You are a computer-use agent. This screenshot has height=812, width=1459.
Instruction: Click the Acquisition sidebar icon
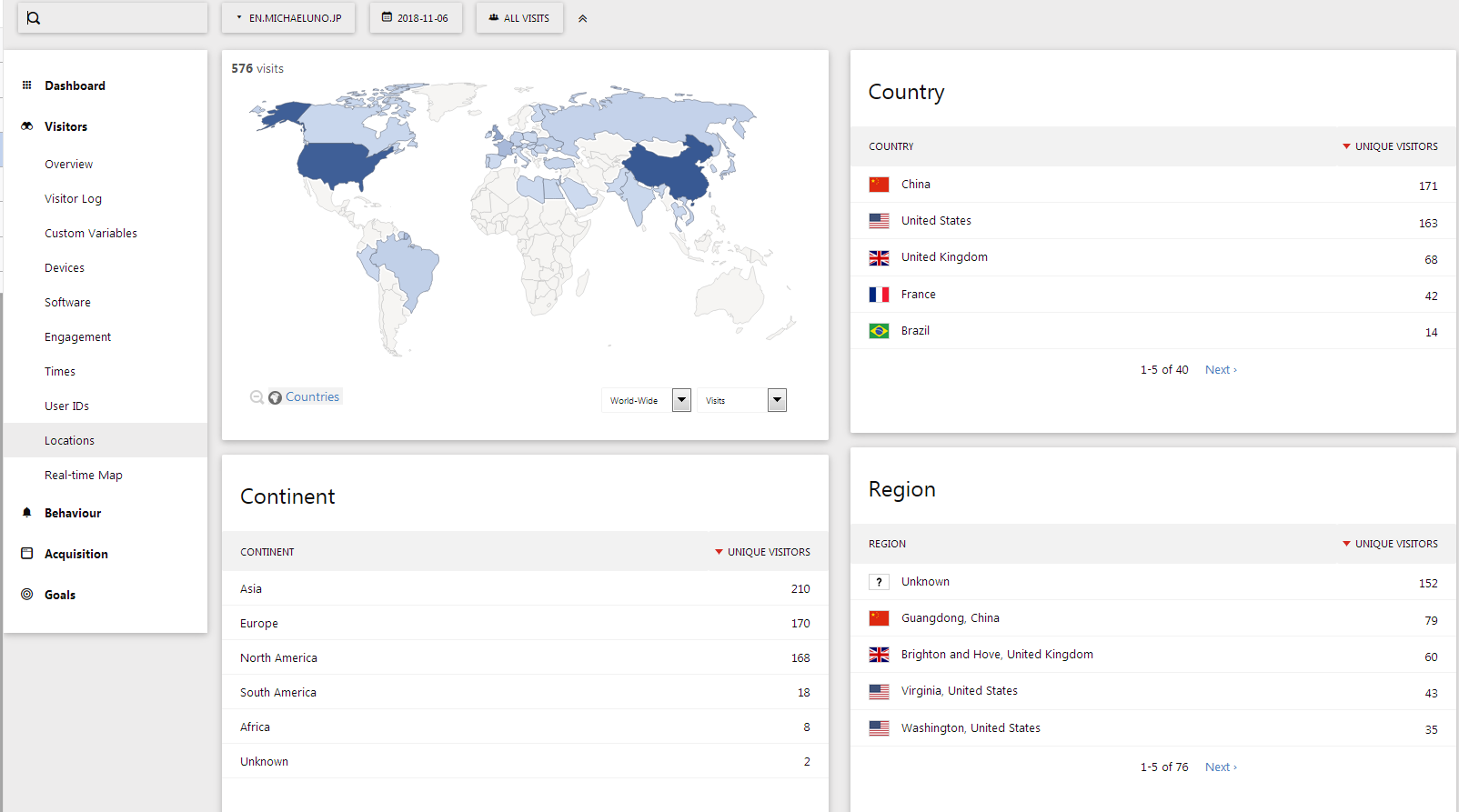click(x=27, y=554)
